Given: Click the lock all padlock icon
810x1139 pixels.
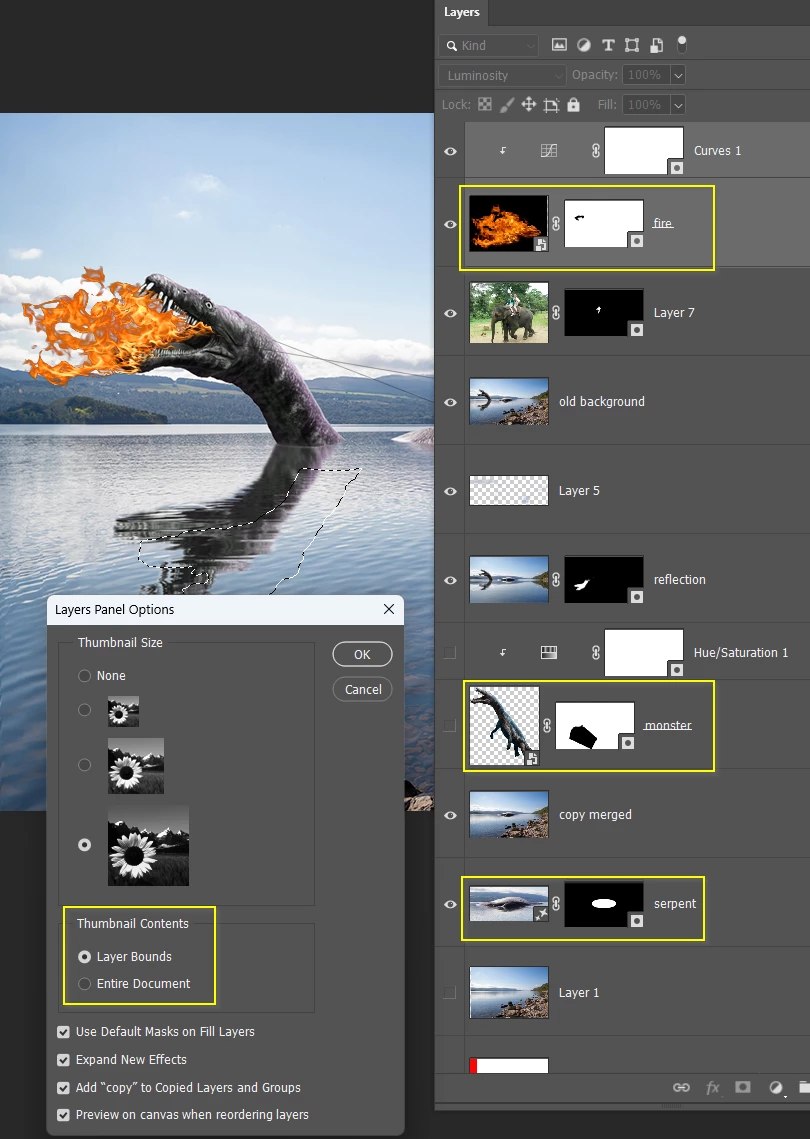Looking at the screenshot, I should [574, 105].
